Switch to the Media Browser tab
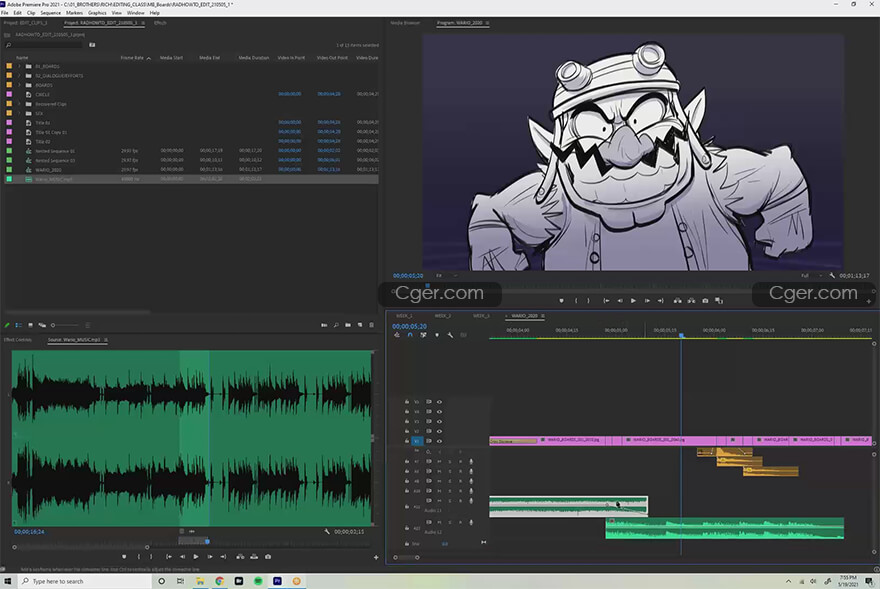The width and height of the screenshot is (880, 589). (405, 23)
